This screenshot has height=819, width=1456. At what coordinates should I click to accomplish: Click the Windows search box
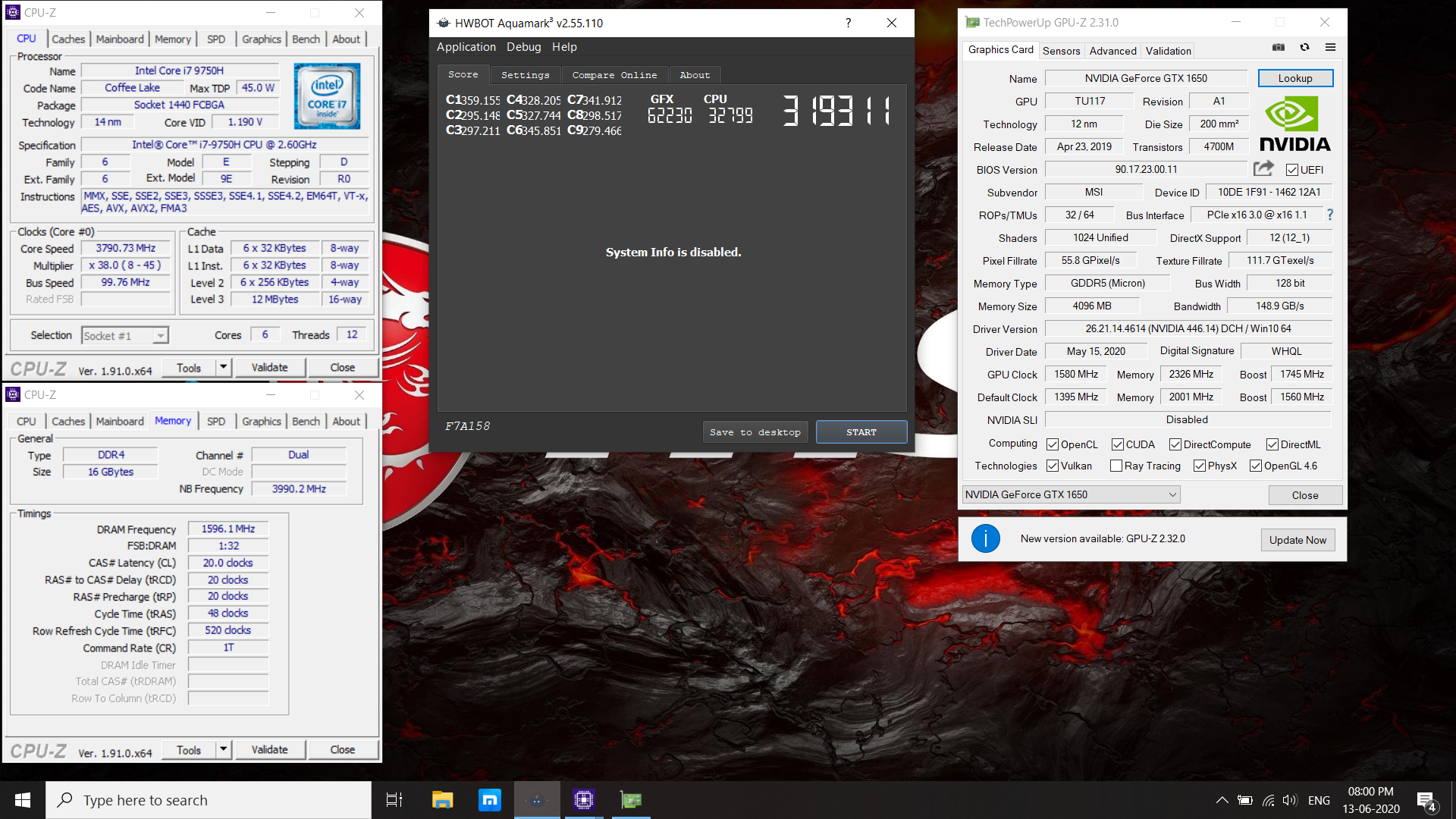tap(209, 800)
